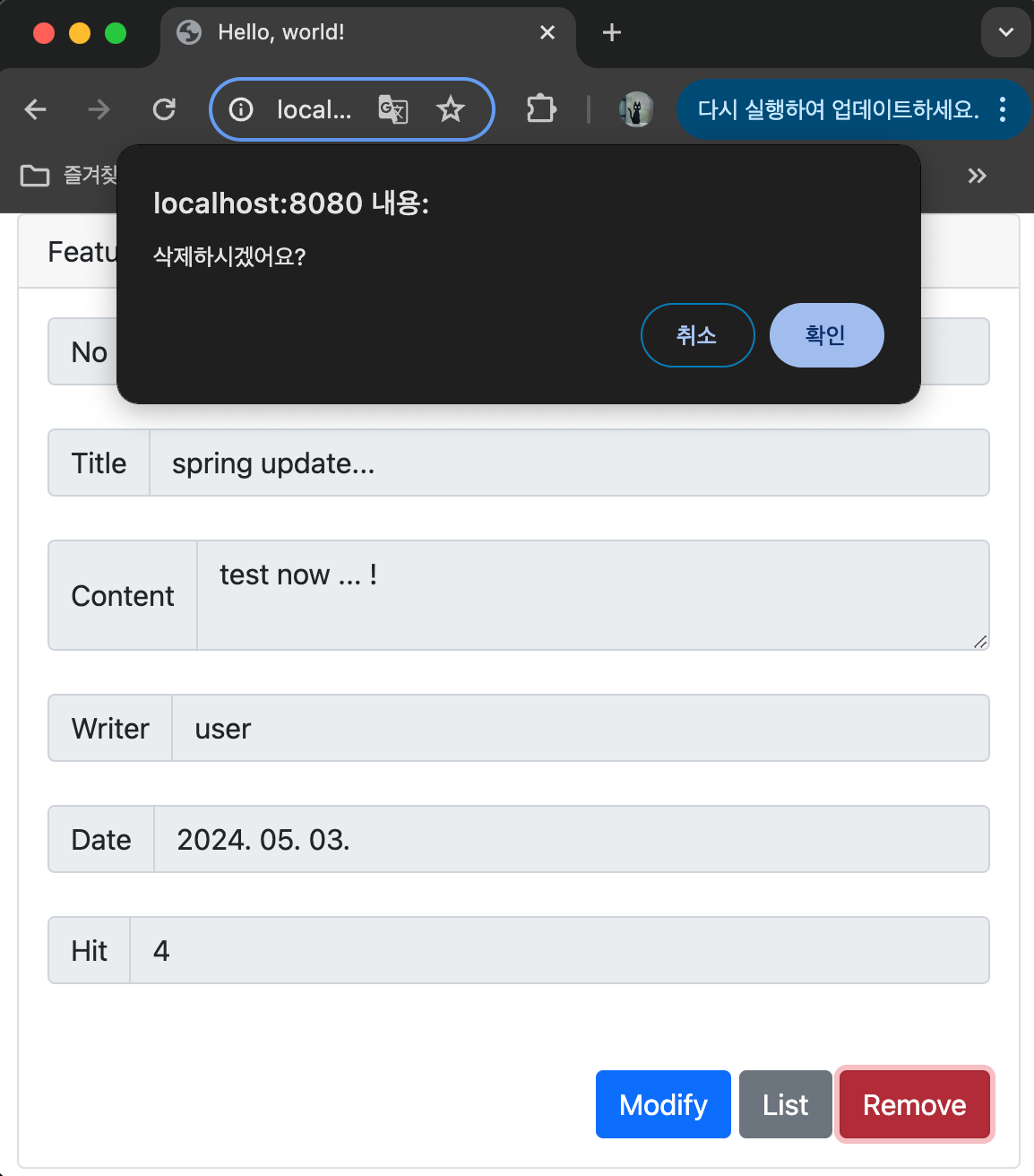The image size is (1034, 1176).
Task: Open a new tab with plus icon
Action: click(612, 32)
